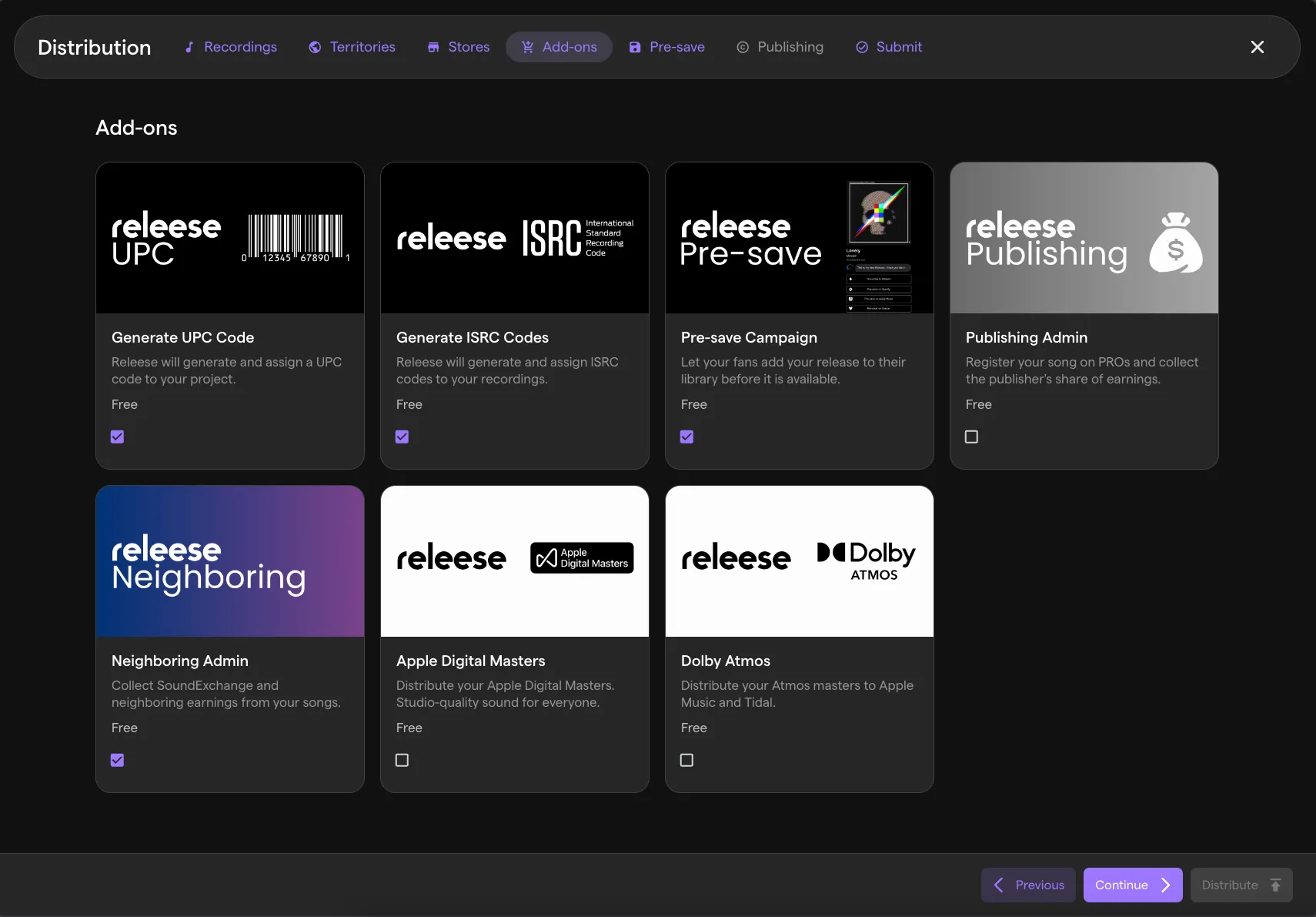Click the 'Add-ons' page heading
Image resolution: width=1316 pixels, height=917 pixels.
click(x=136, y=128)
